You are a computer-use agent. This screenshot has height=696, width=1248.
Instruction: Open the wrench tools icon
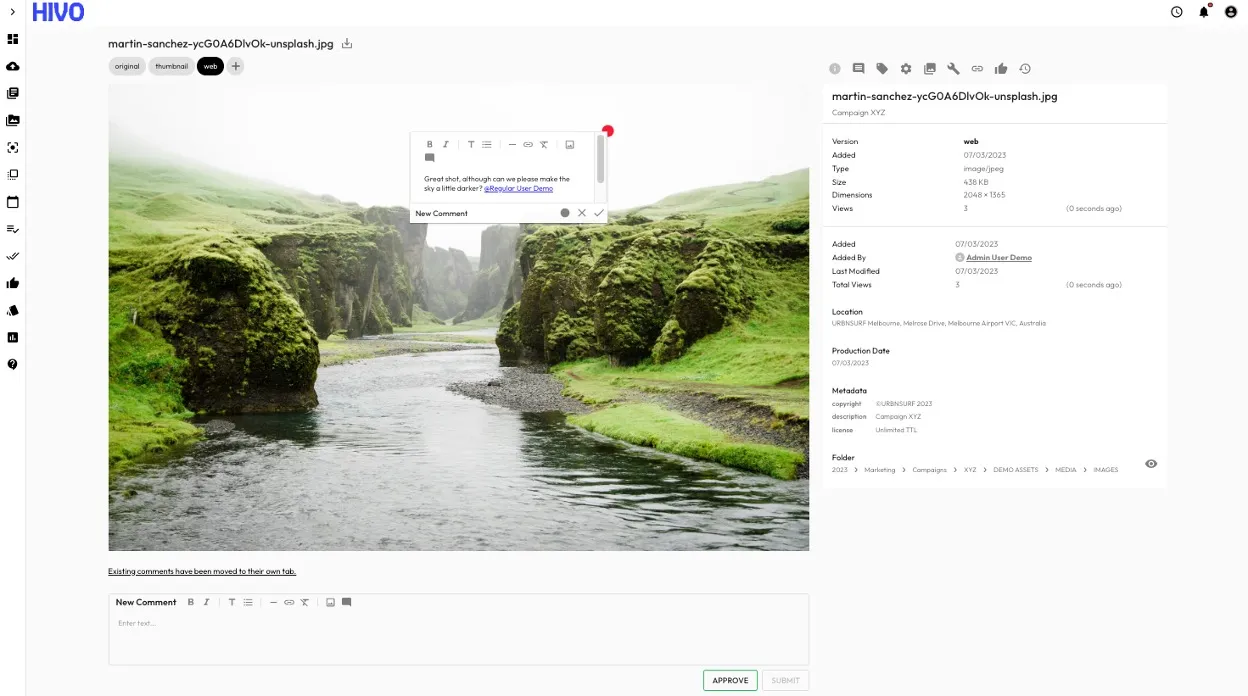pyautogui.click(x=953, y=69)
